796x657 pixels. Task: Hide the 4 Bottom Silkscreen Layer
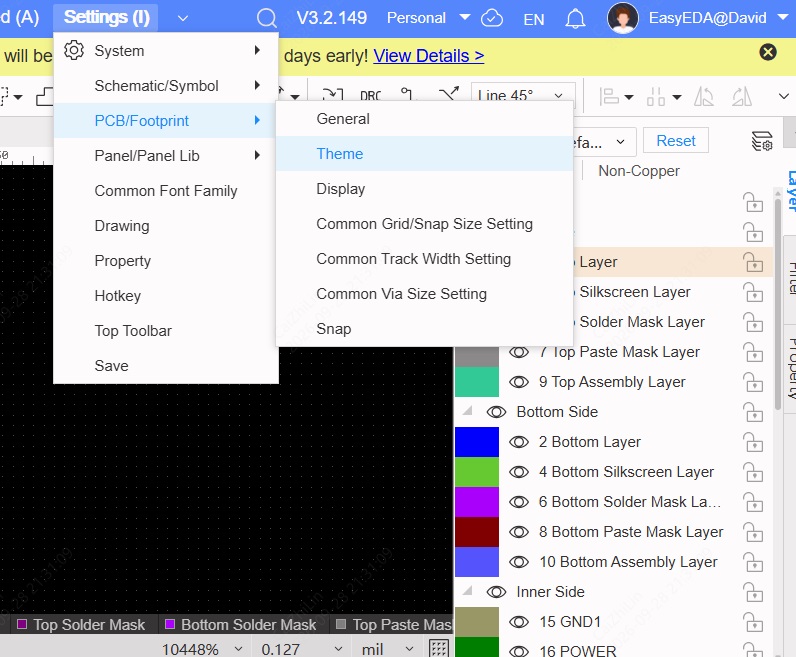pyautogui.click(x=519, y=472)
